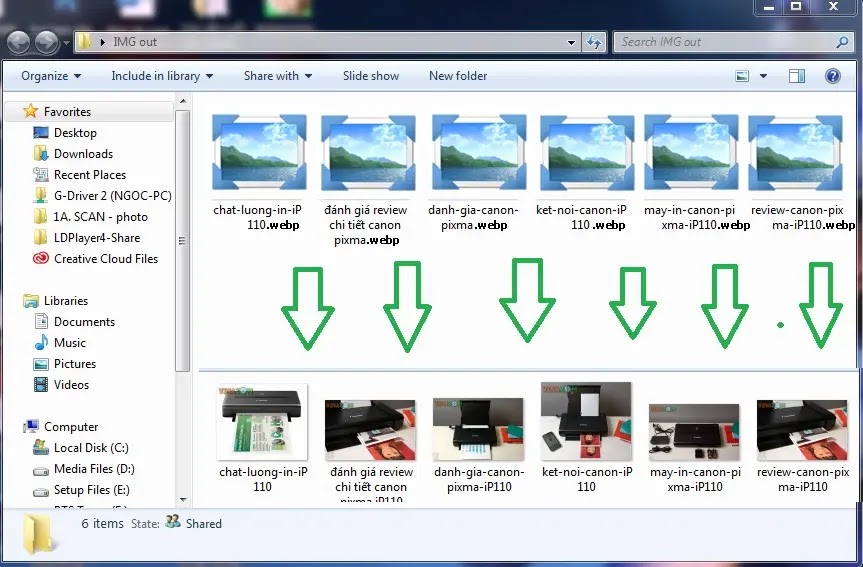The width and height of the screenshot is (863, 567).
Task: Open recent pages dropdown beside Forward arrow
Action: point(66,42)
